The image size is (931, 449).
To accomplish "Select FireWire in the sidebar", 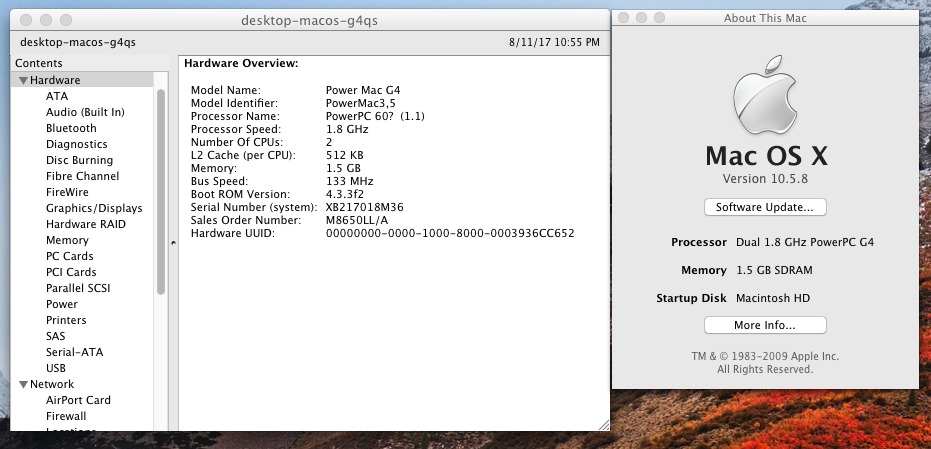I will [x=67, y=192].
